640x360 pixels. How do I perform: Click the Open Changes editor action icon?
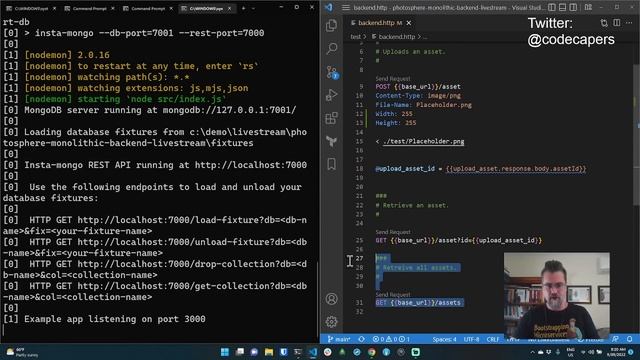604,23
